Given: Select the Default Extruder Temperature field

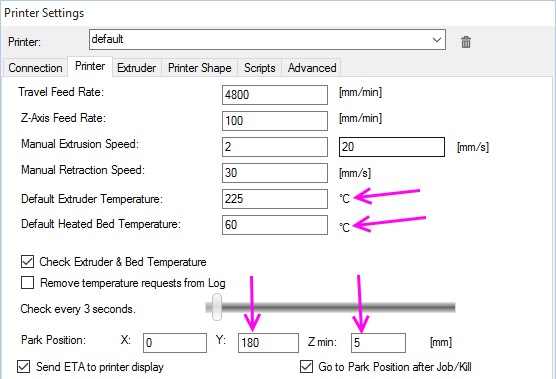Looking at the screenshot, I should pos(275,199).
